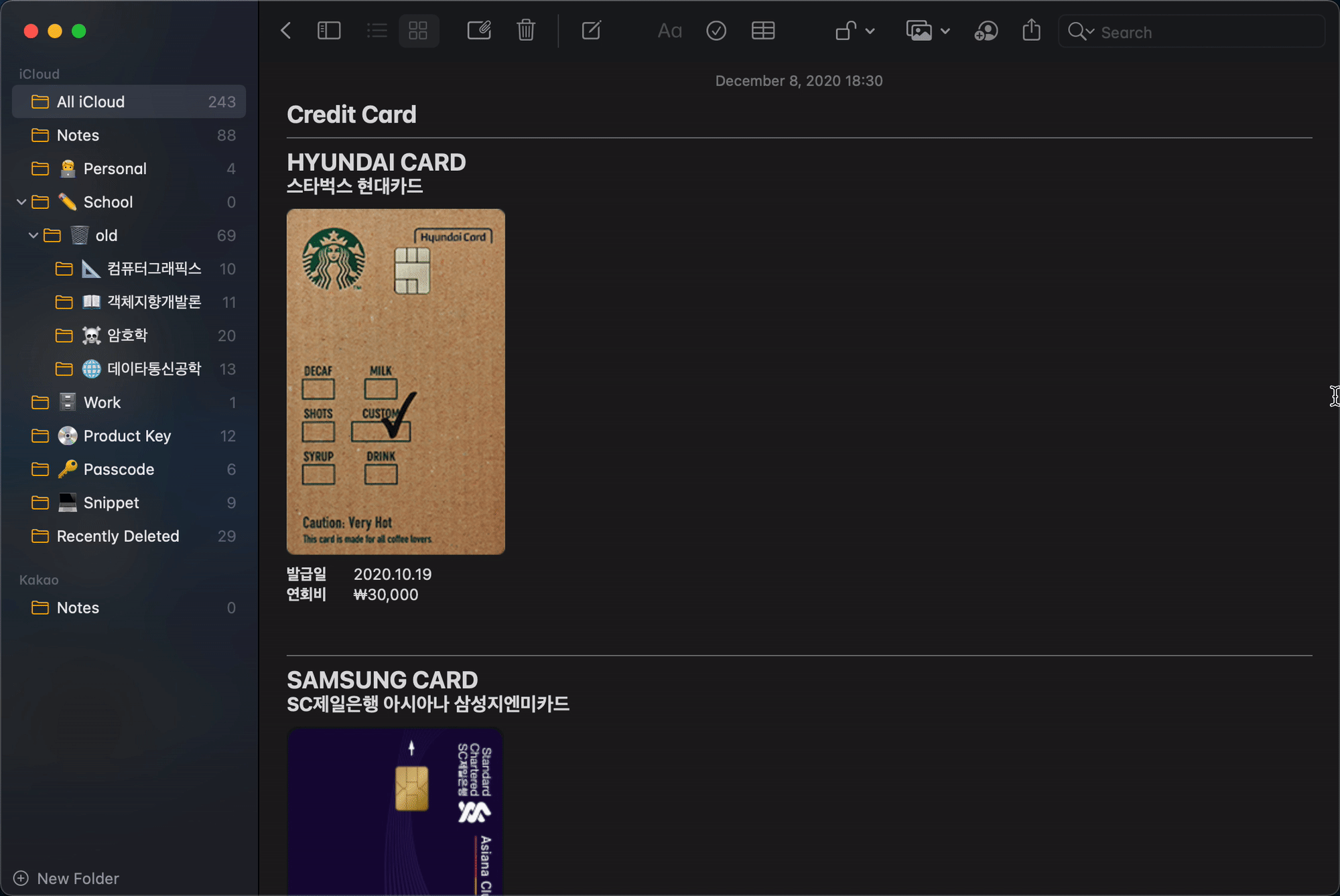Image resolution: width=1340 pixels, height=896 pixels.
Task: Delete the note with trash icon
Action: 526,31
